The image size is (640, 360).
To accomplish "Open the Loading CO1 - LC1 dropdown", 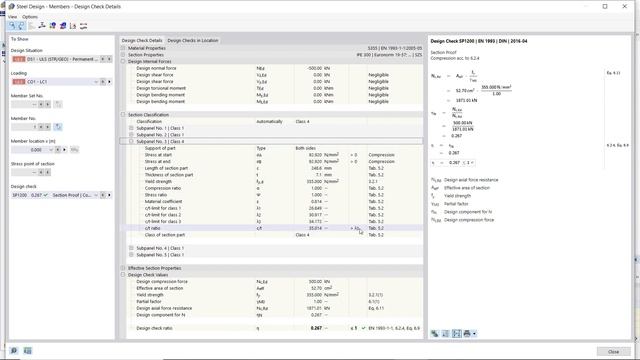I will pyautogui.click(x=96, y=82).
